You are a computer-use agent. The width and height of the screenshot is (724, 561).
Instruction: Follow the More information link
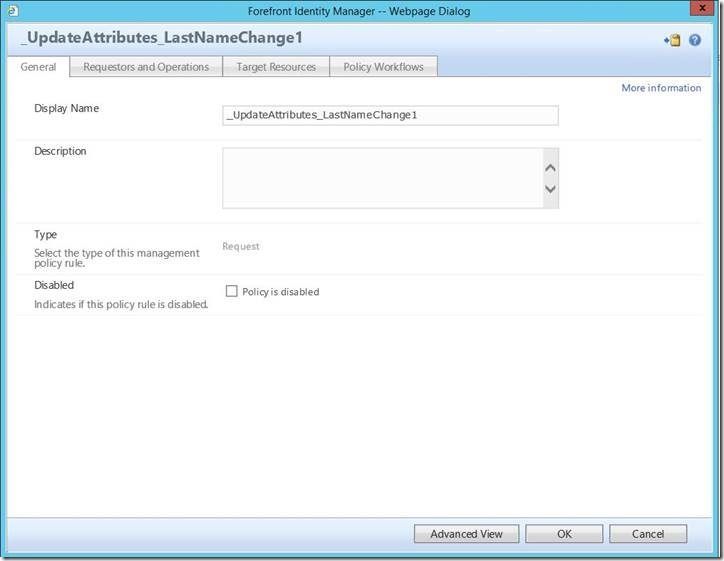pyautogui.click(x=661, y=88)
